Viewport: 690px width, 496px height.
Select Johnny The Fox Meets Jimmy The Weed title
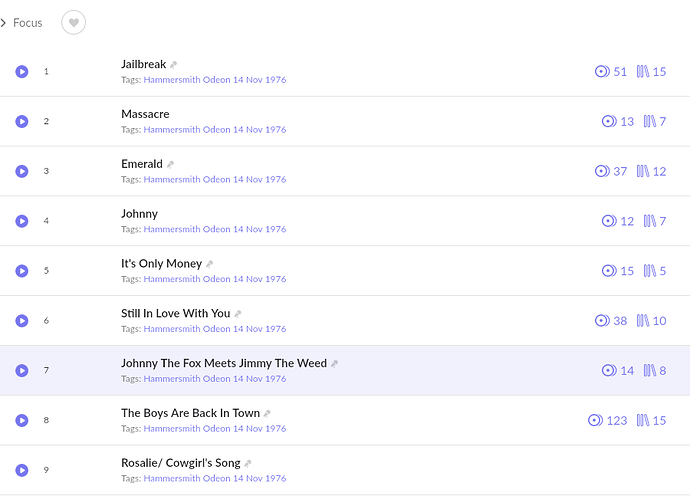tap(224, 363)
